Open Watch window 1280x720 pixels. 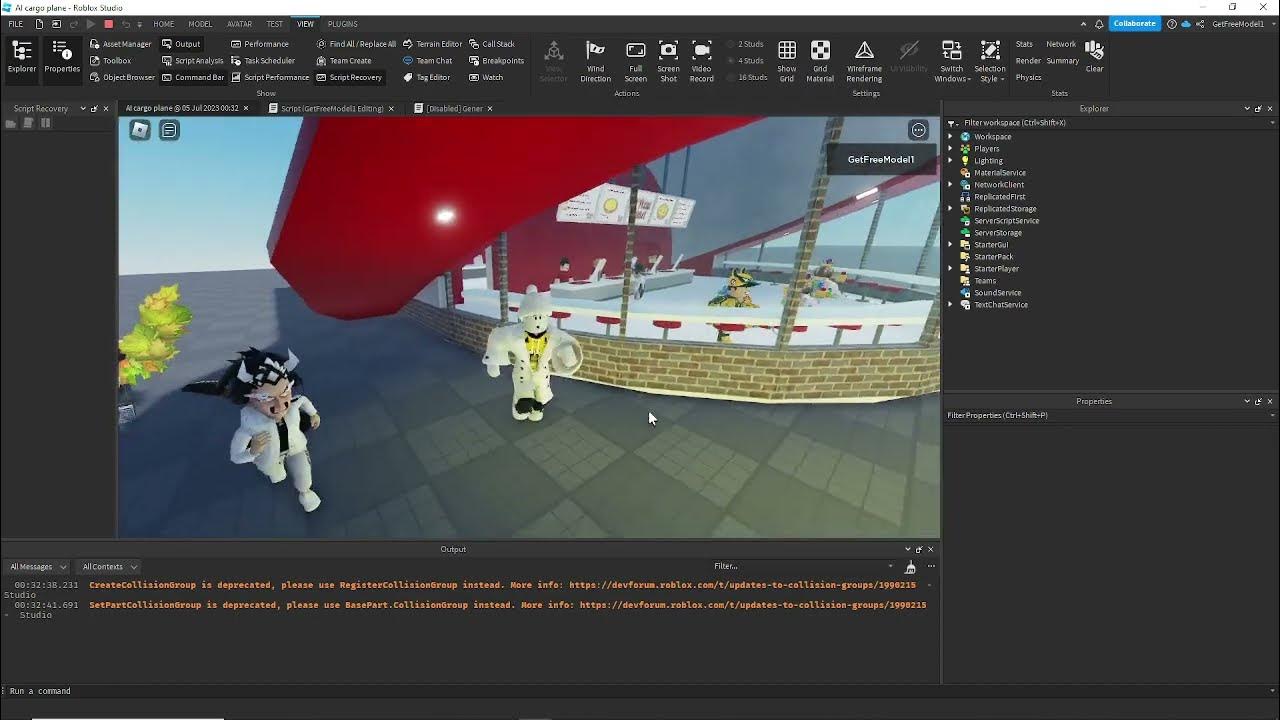coord(486,77)
